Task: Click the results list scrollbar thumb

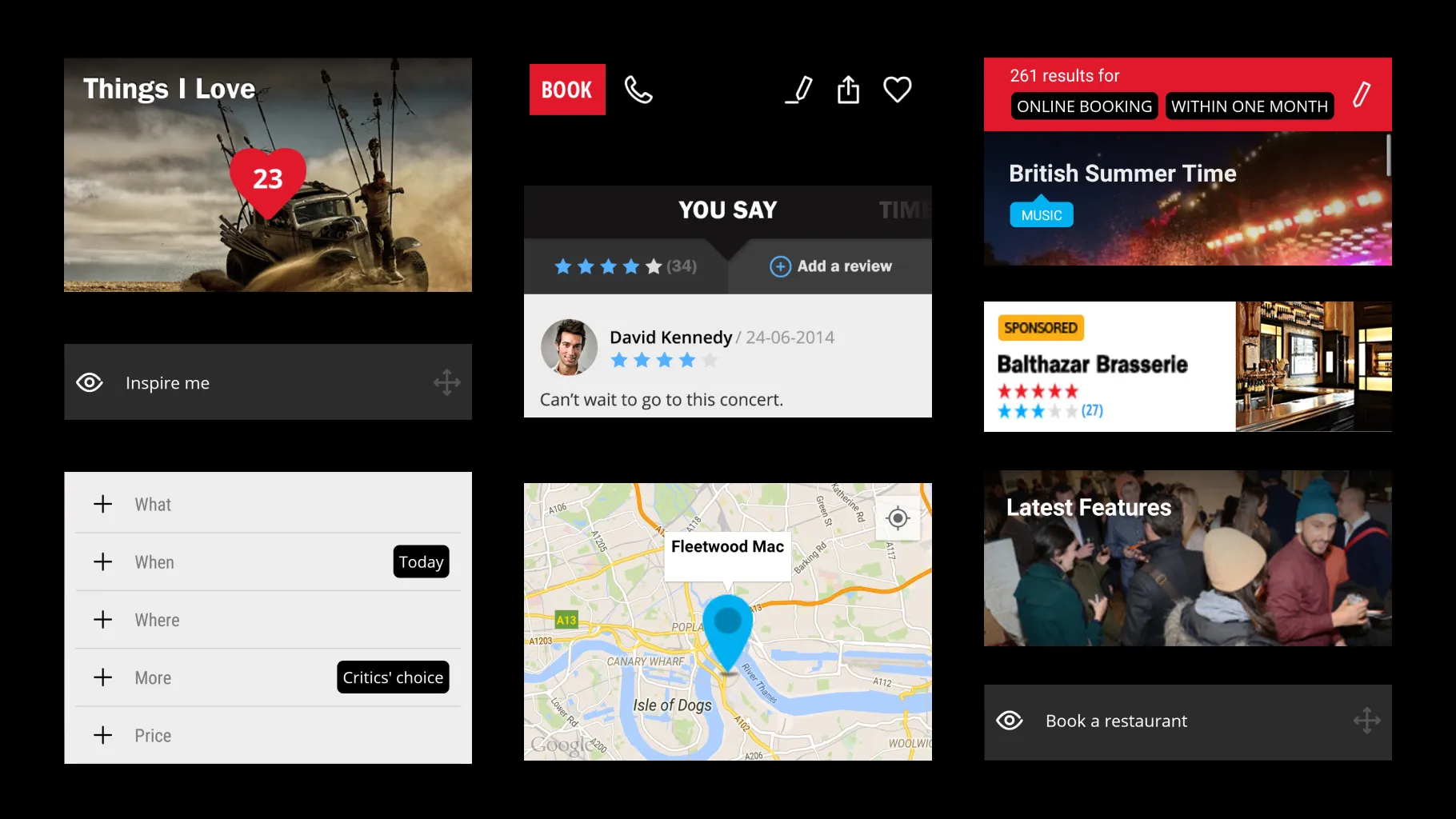Action: click(1388, 155)
